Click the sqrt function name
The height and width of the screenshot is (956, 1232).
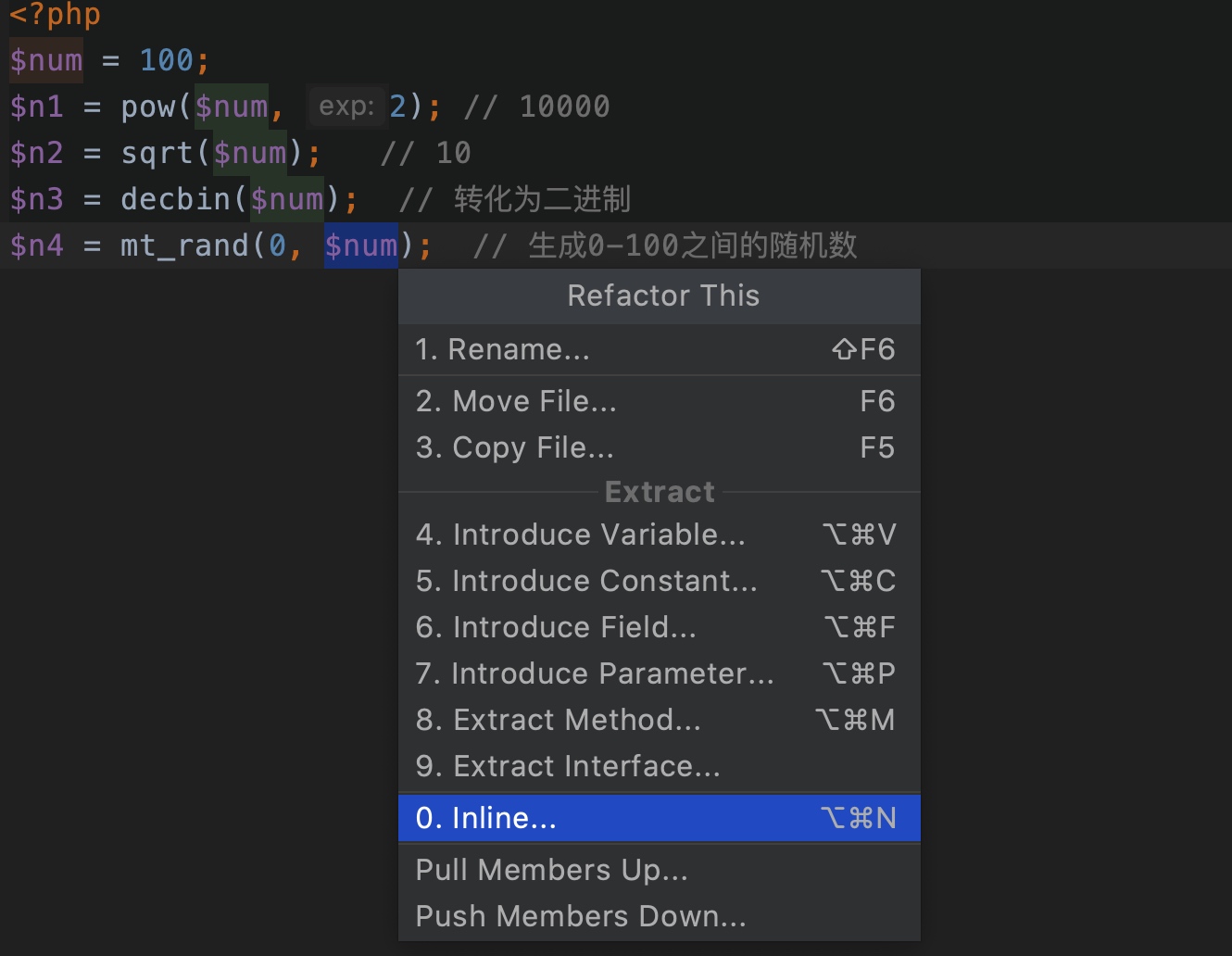(x=157, y=153)
